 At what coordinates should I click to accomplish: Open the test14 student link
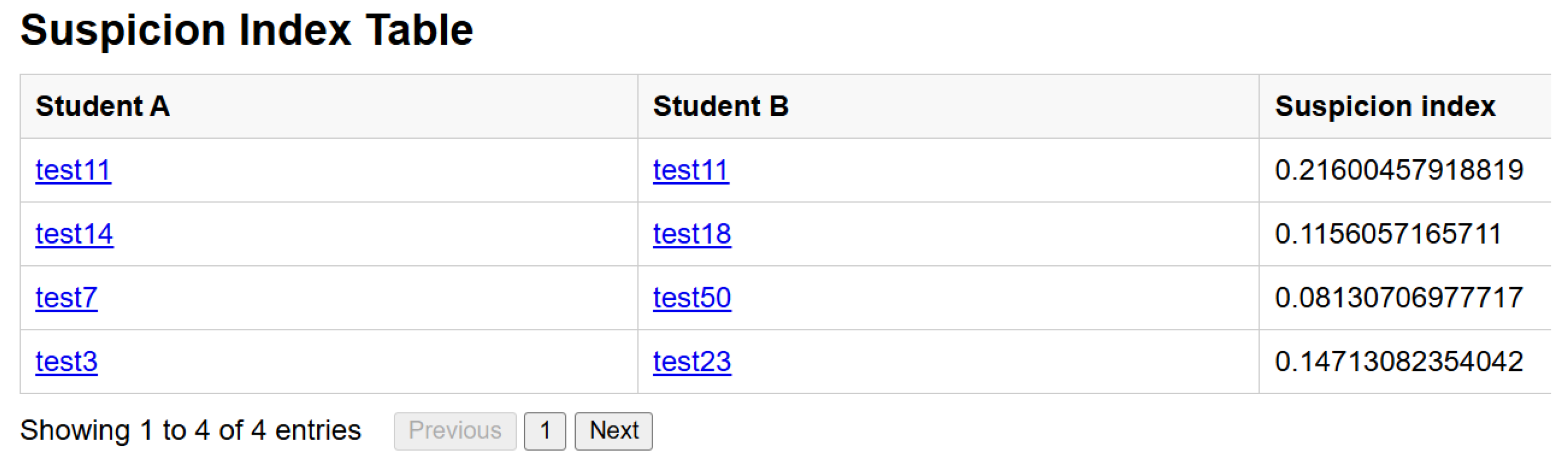tap(74, 234)
